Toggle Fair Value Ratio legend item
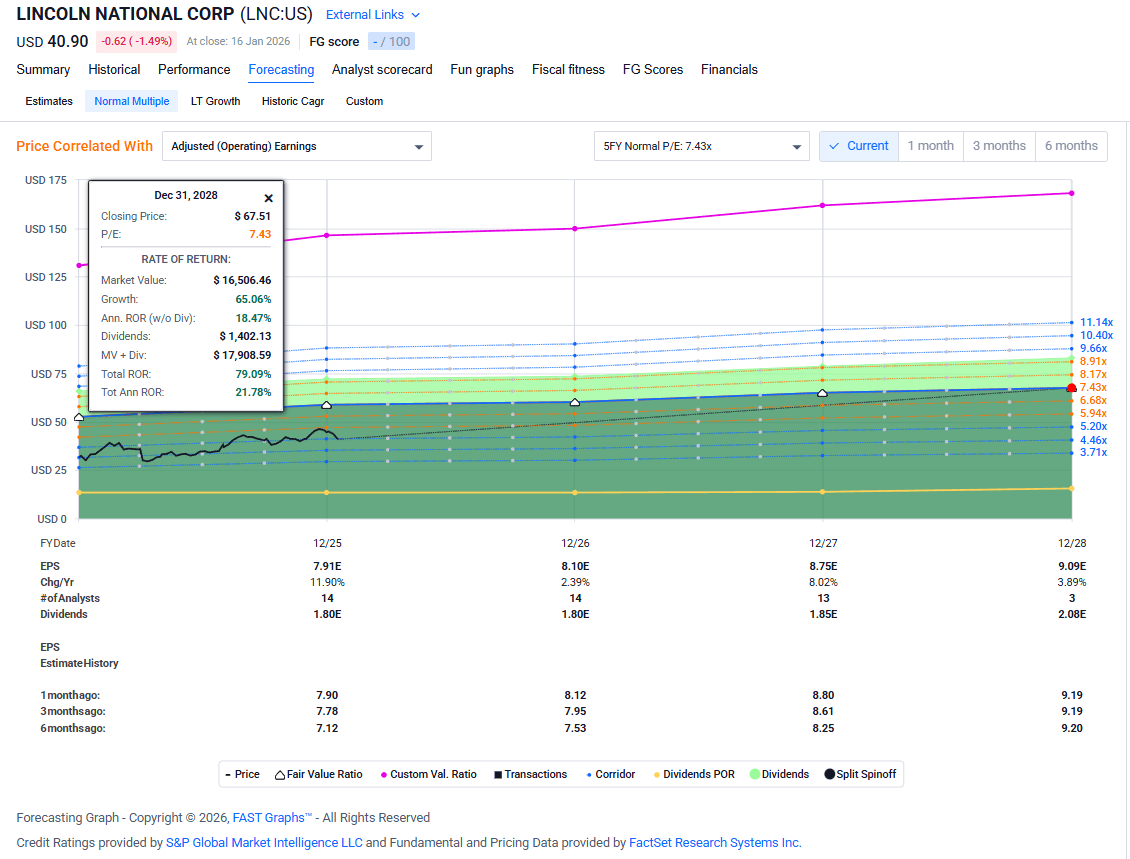The width and height of the screenshot is (1130, 859). (318, 774)
